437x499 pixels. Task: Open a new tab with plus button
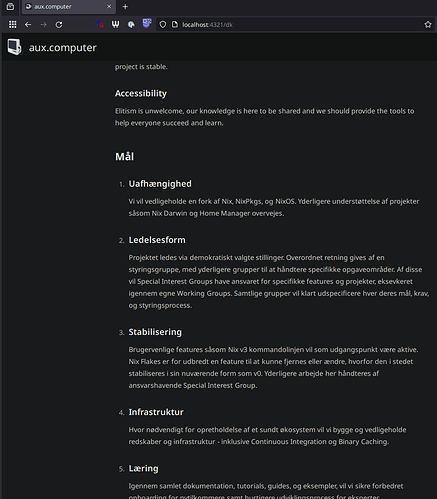tap(125, 7)
